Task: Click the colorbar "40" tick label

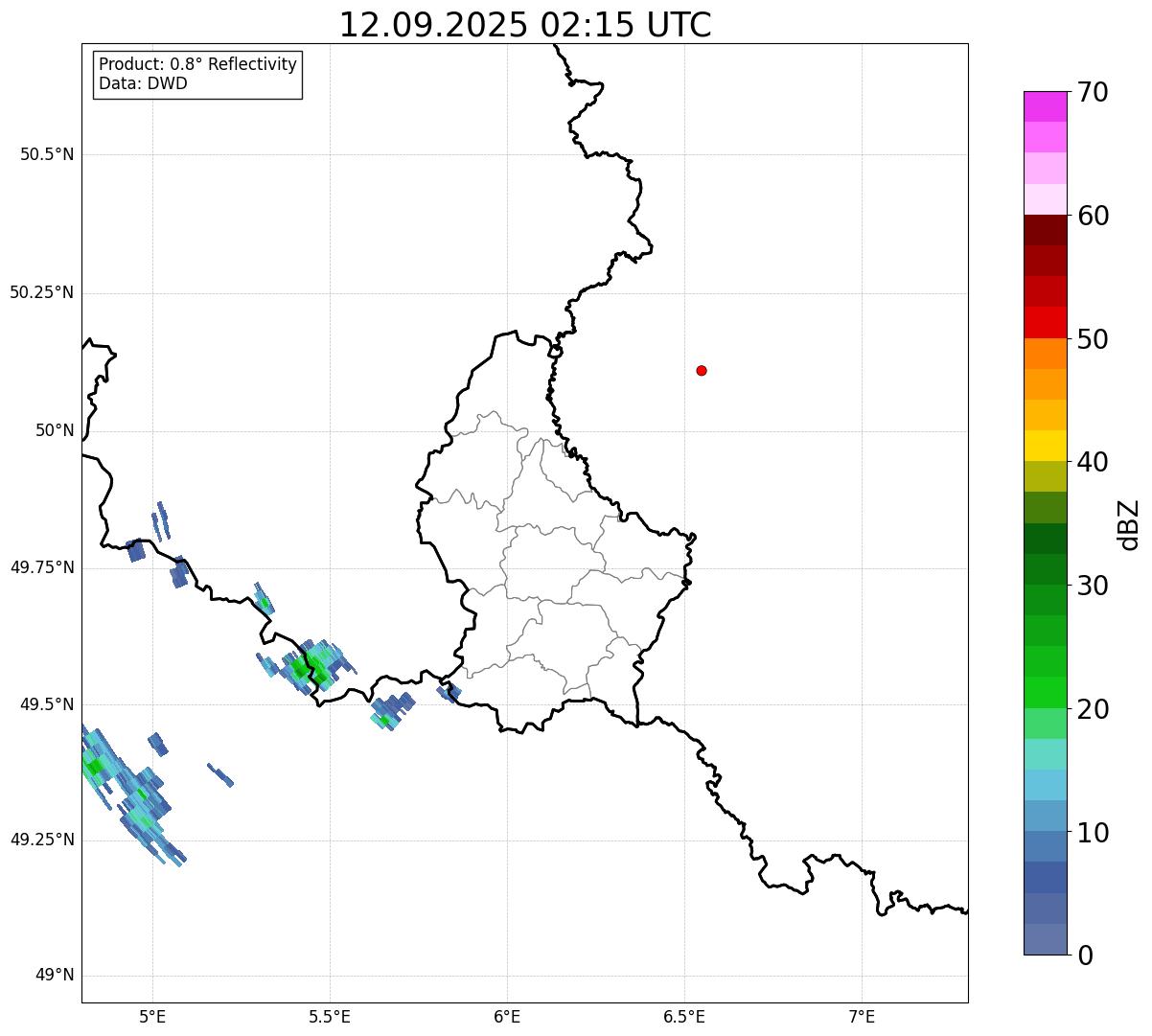Action: 1093,462
